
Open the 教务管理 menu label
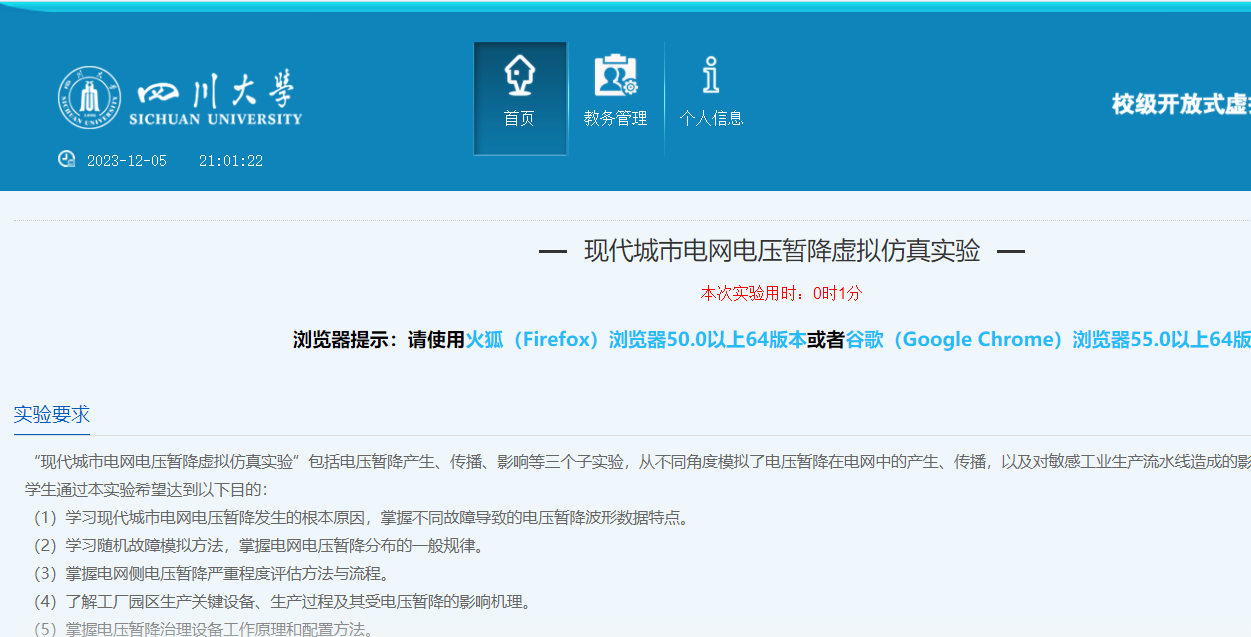615,118
